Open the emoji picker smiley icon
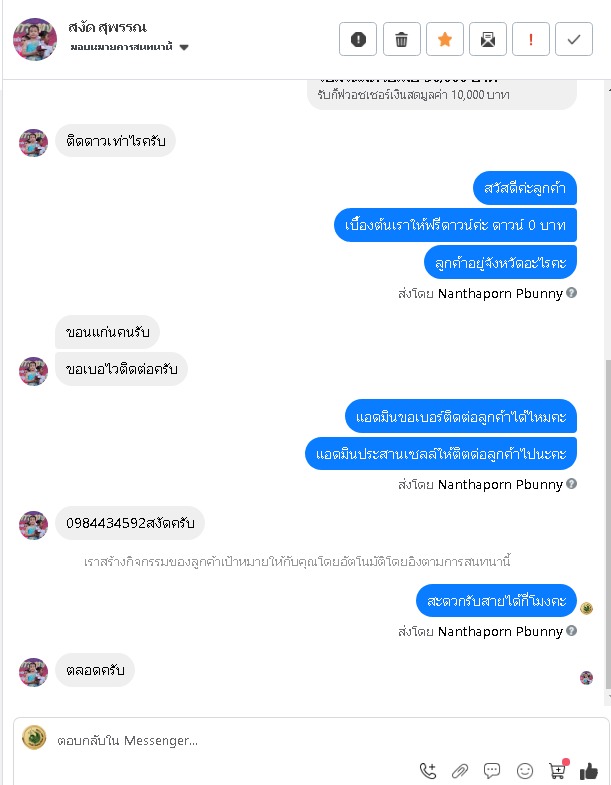Viewport: 611px width, 785px height. pos(524,771)
